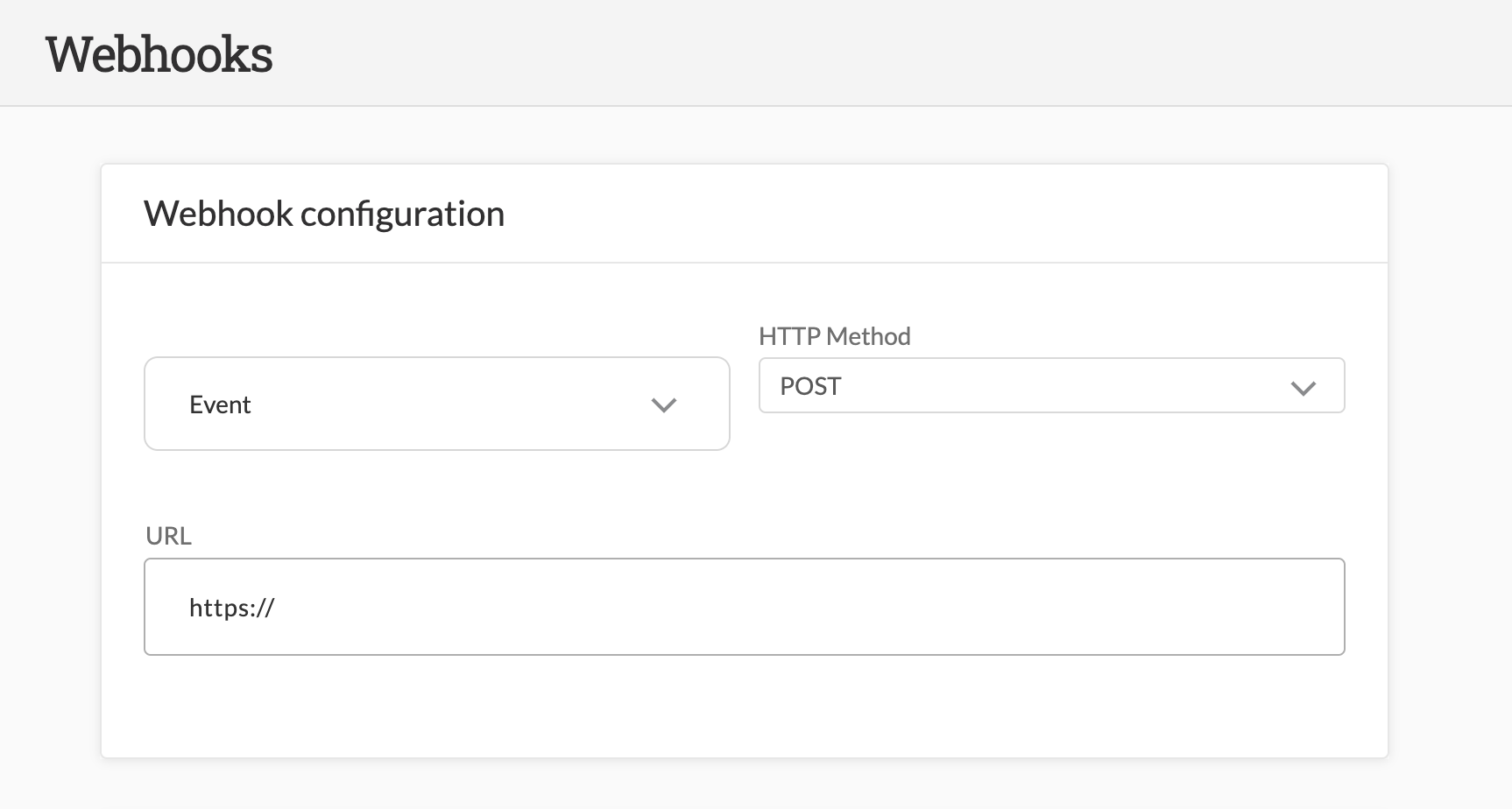Viewport: 1512px width, 809px height.
Task: Click inside the Webhook configuration panel
Action: tap(744, 700)
